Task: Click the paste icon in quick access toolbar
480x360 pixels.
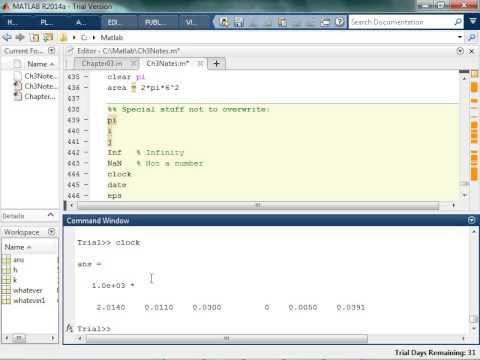Action: pos(283,22)
